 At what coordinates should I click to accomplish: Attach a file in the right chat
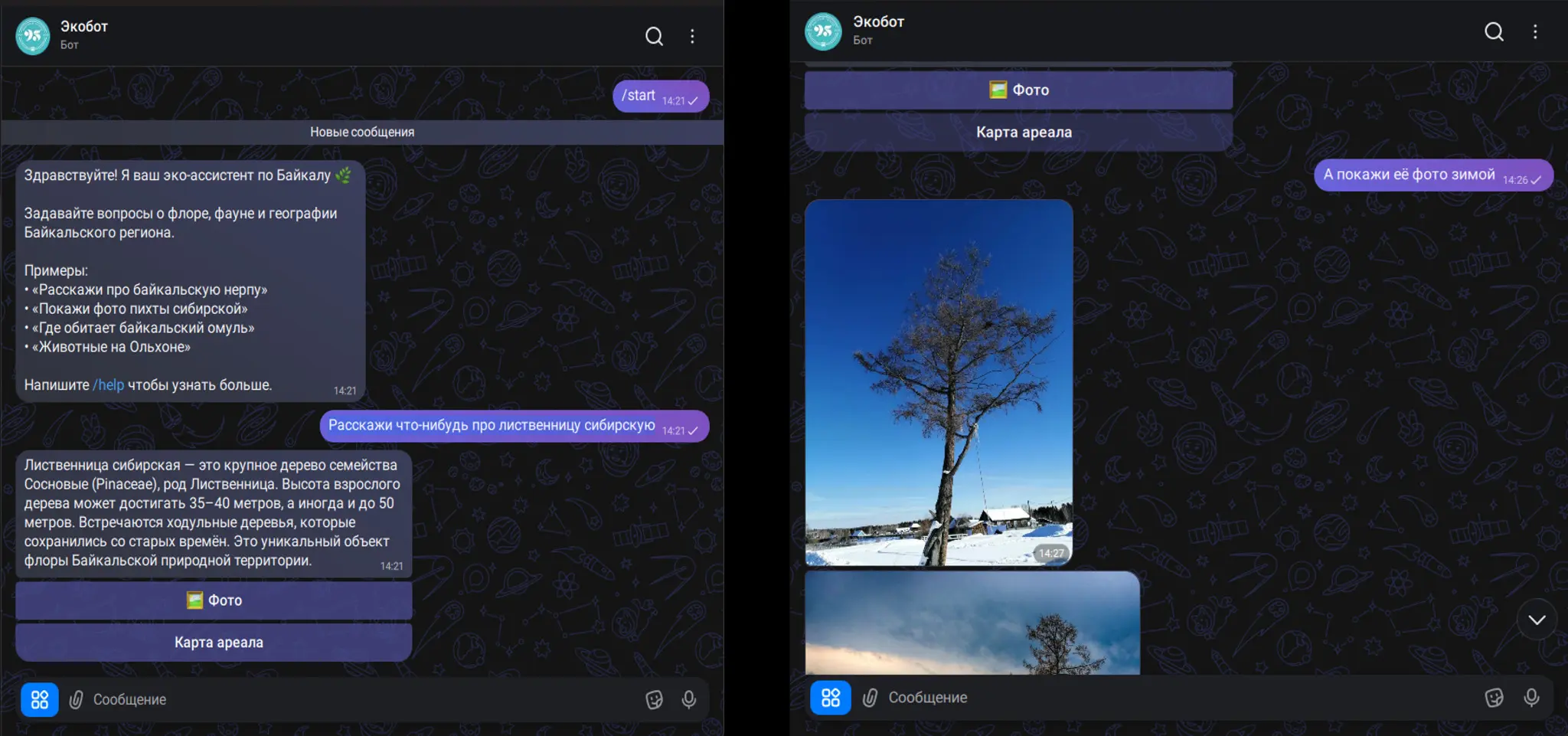click(870, 697)
